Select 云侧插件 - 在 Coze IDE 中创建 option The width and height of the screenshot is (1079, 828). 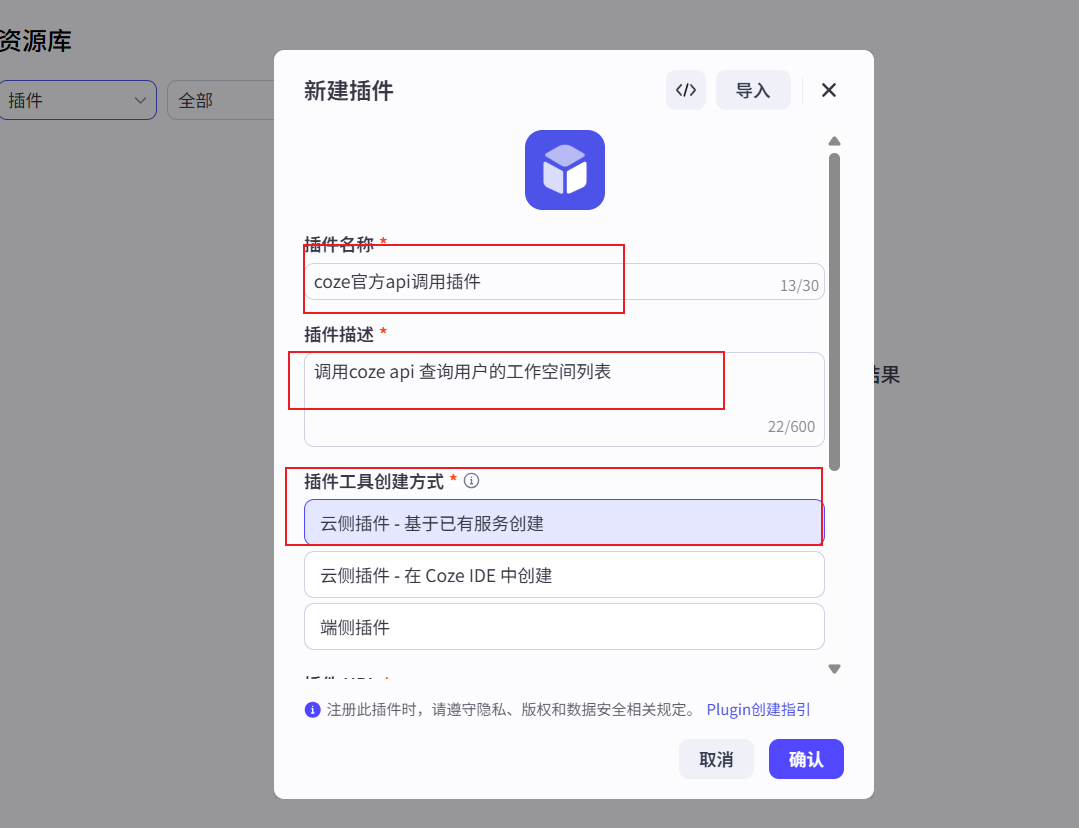tap(564, 575)
